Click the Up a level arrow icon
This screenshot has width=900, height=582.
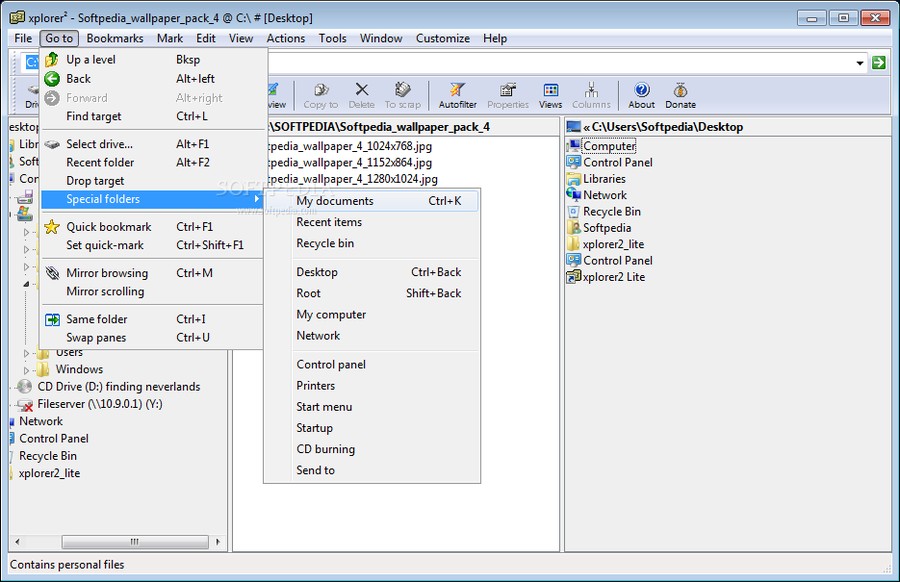pyautogui.click(x=52, y=59)
